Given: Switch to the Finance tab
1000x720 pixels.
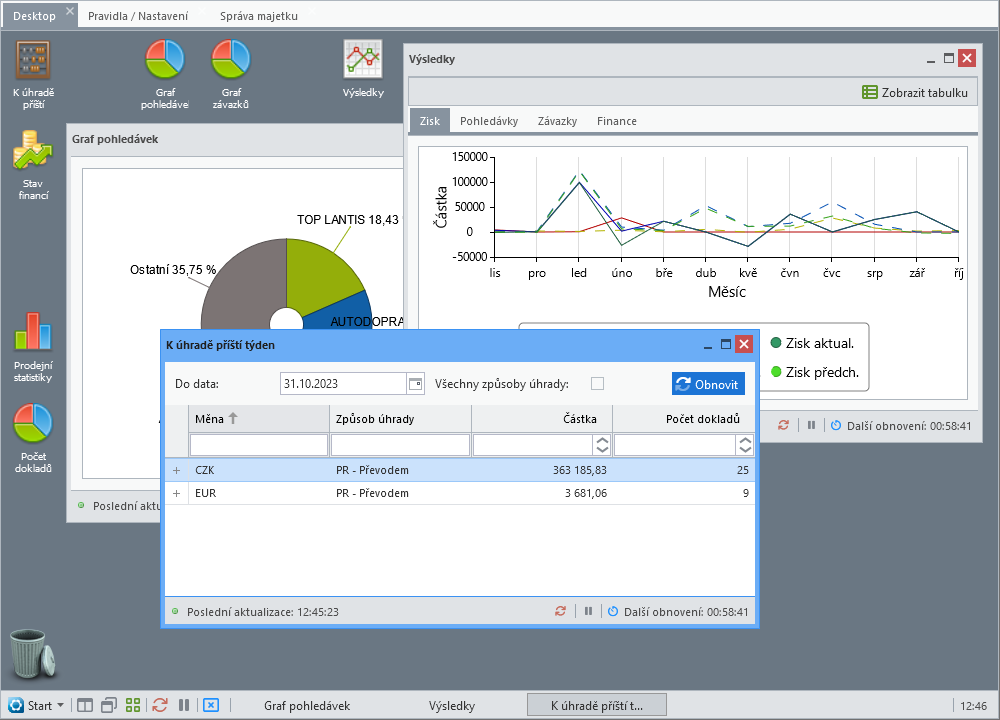Looking at the screenshot, I should [x=617, y=121].
